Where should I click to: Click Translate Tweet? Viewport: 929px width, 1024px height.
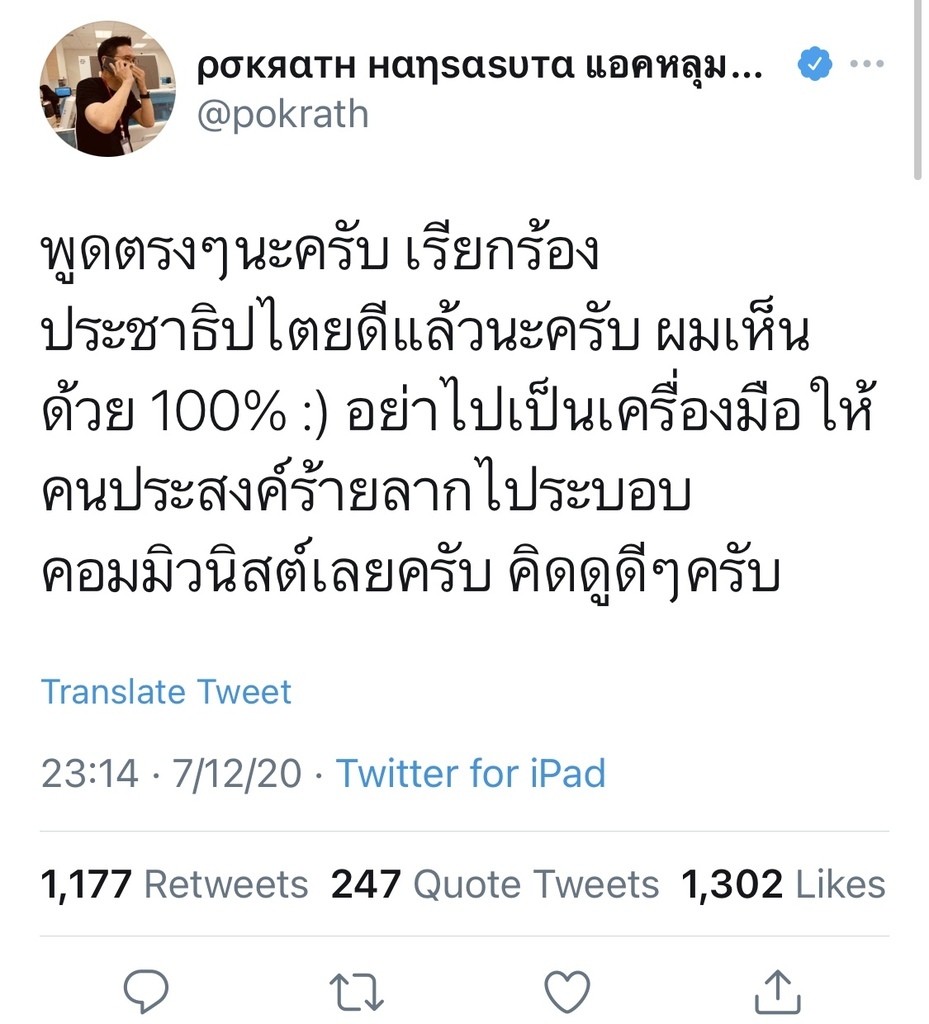pos(166,692)
